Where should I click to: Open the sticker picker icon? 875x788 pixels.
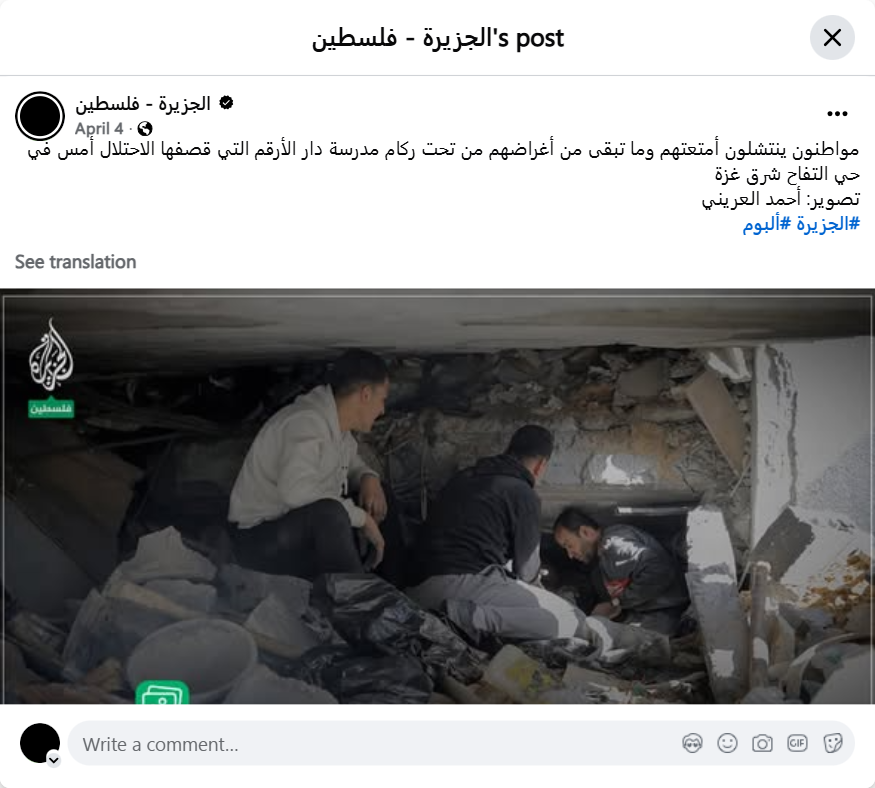(833, 743)
